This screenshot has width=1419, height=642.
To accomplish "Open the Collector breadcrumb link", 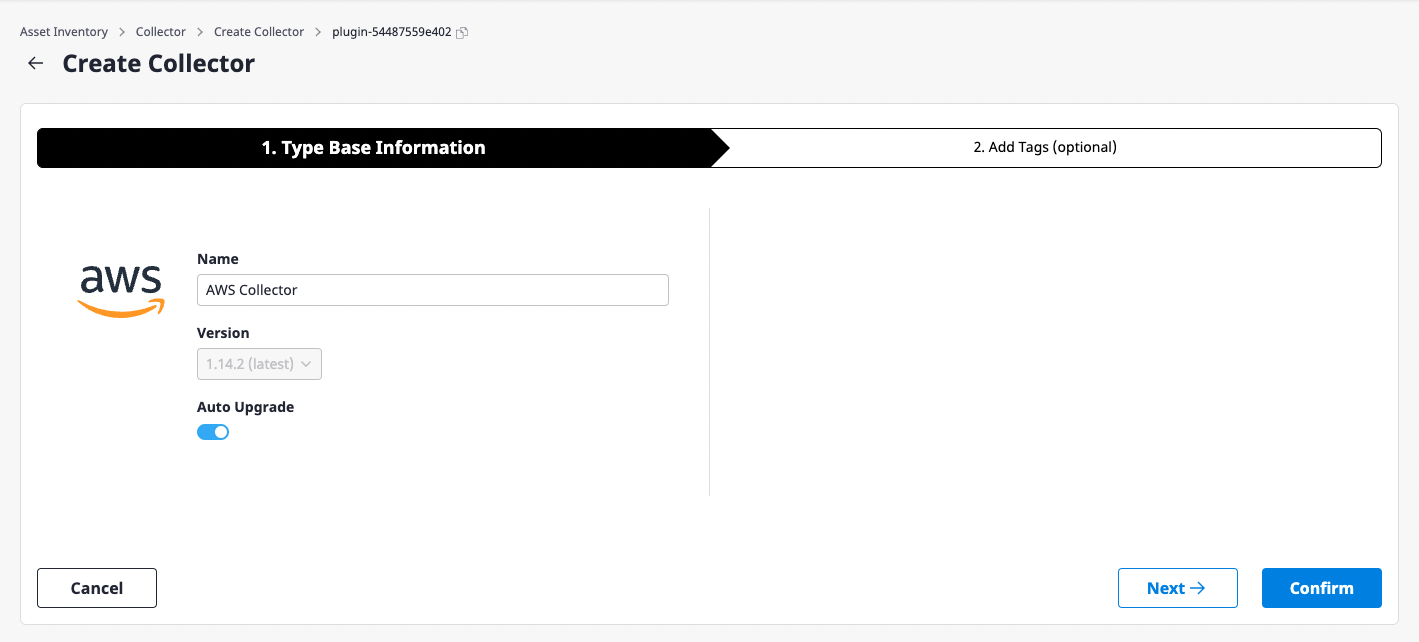I will (x=161, y=32).
